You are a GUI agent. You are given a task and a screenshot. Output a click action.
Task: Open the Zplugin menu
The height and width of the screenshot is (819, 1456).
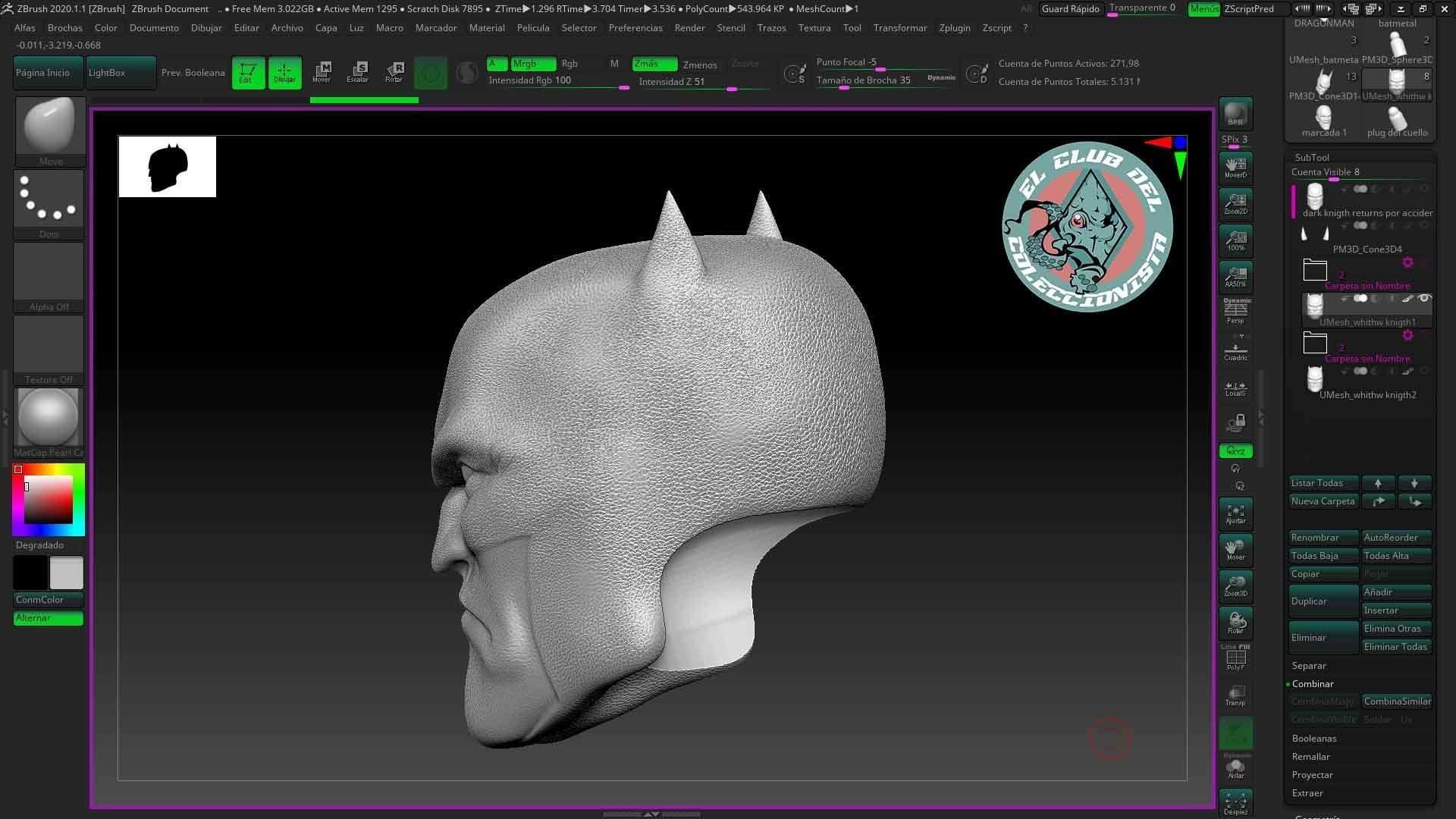955,28
